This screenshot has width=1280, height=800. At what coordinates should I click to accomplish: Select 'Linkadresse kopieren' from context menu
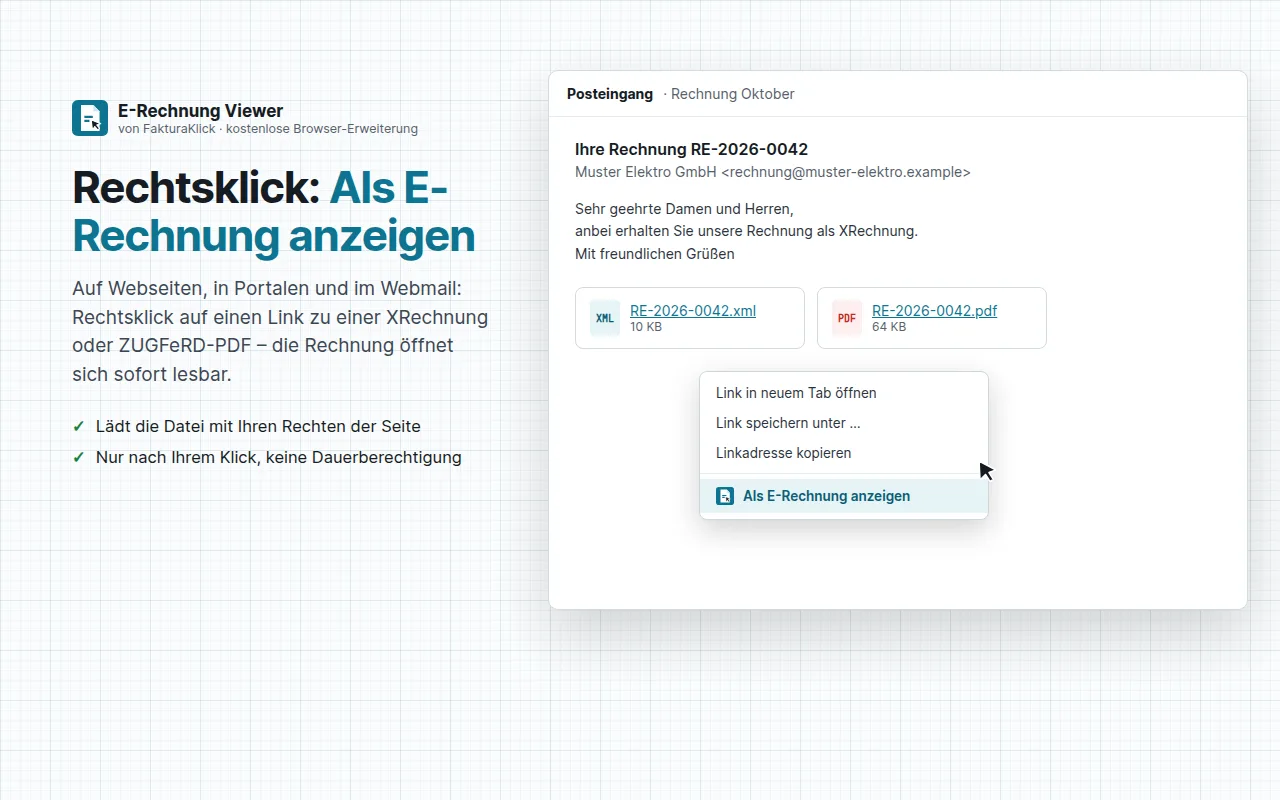(x=844, y=453)
